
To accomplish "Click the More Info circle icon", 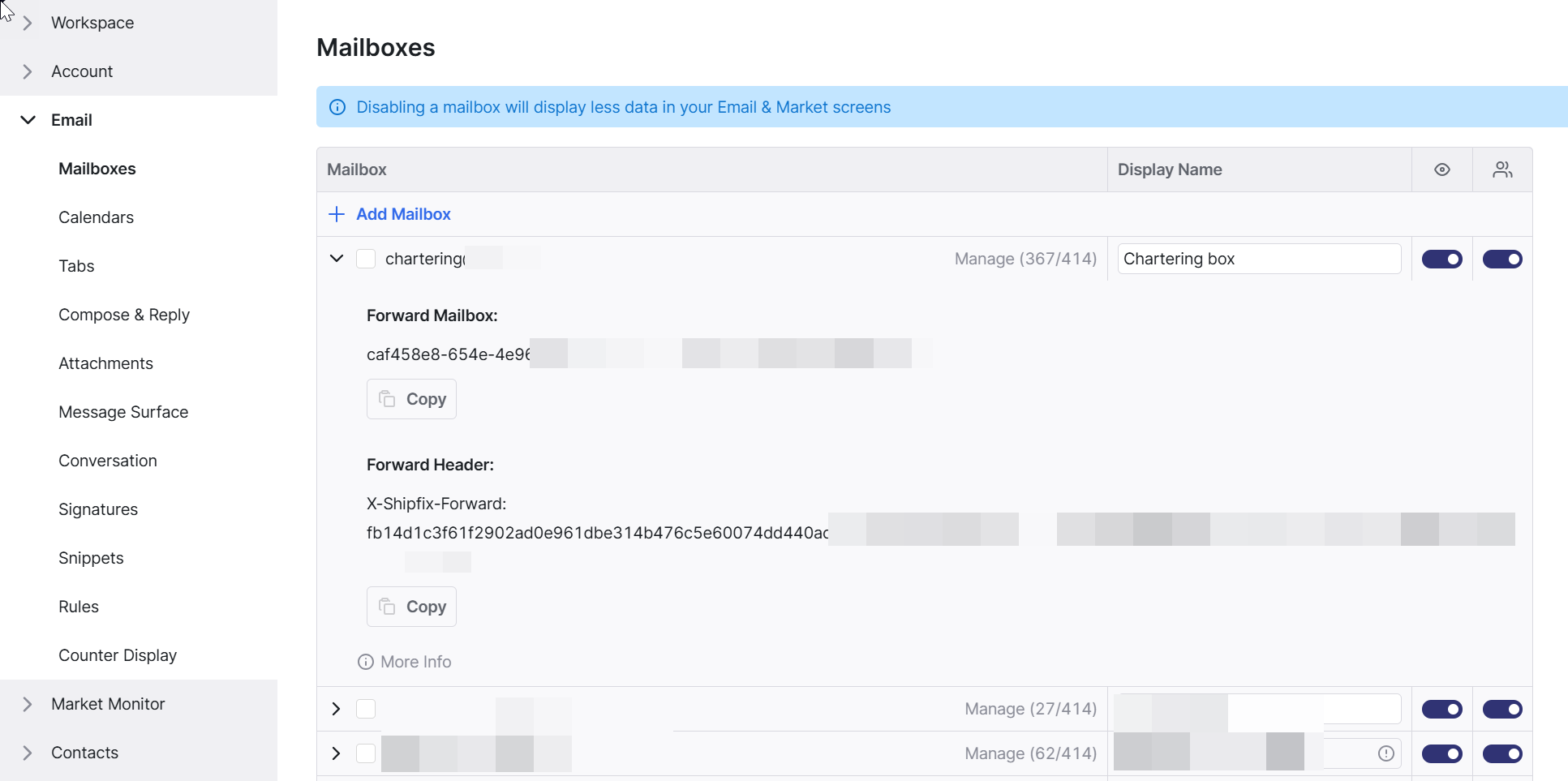I will click(x=366, y=662).
